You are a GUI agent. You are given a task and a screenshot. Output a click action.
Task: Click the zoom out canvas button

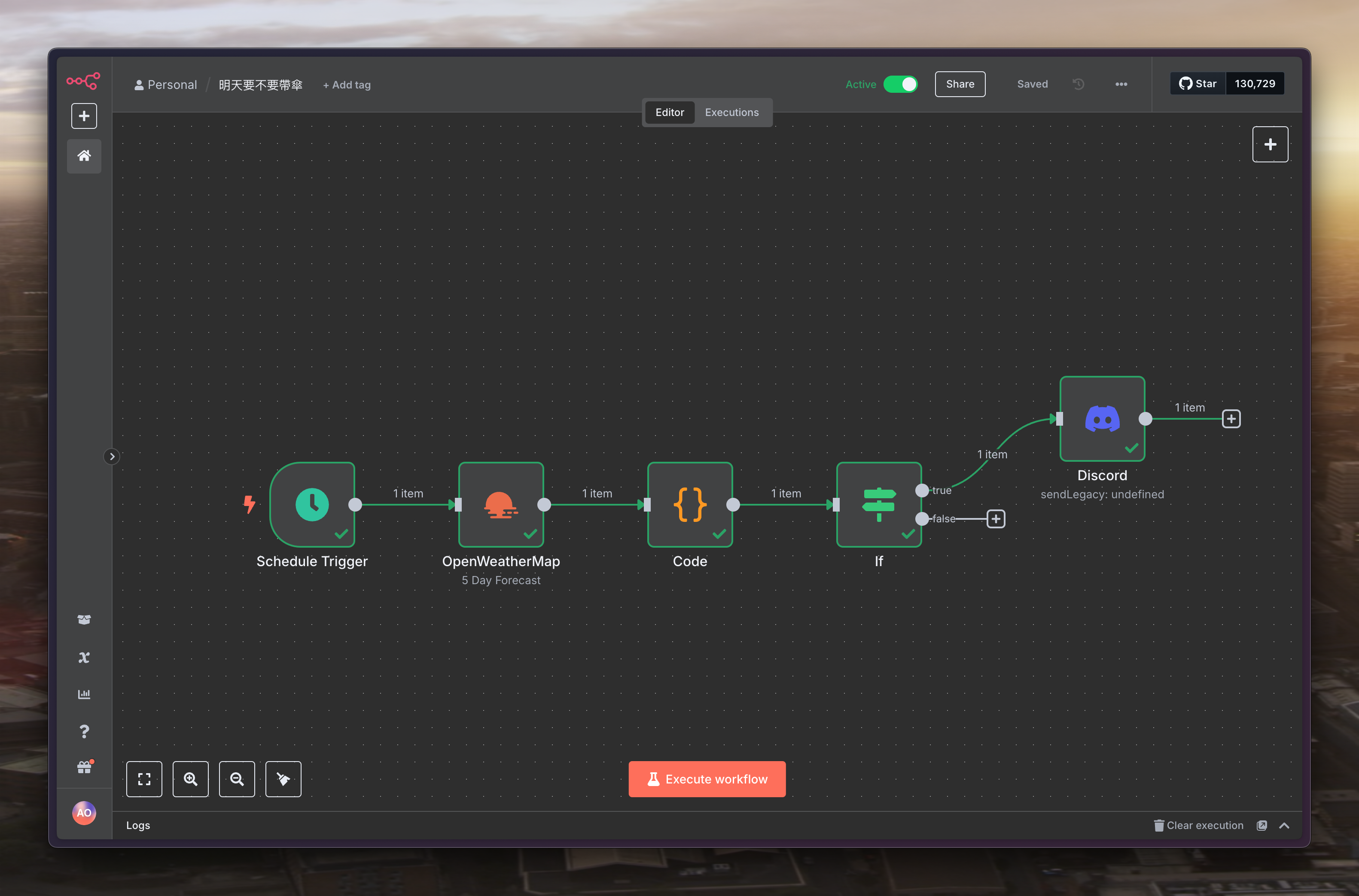click(237, 778)
